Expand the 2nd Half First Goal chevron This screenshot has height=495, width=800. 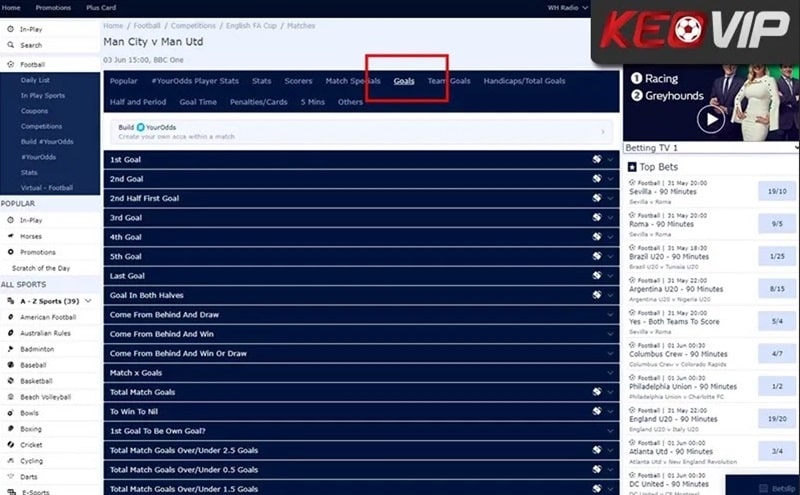point(610,198)
